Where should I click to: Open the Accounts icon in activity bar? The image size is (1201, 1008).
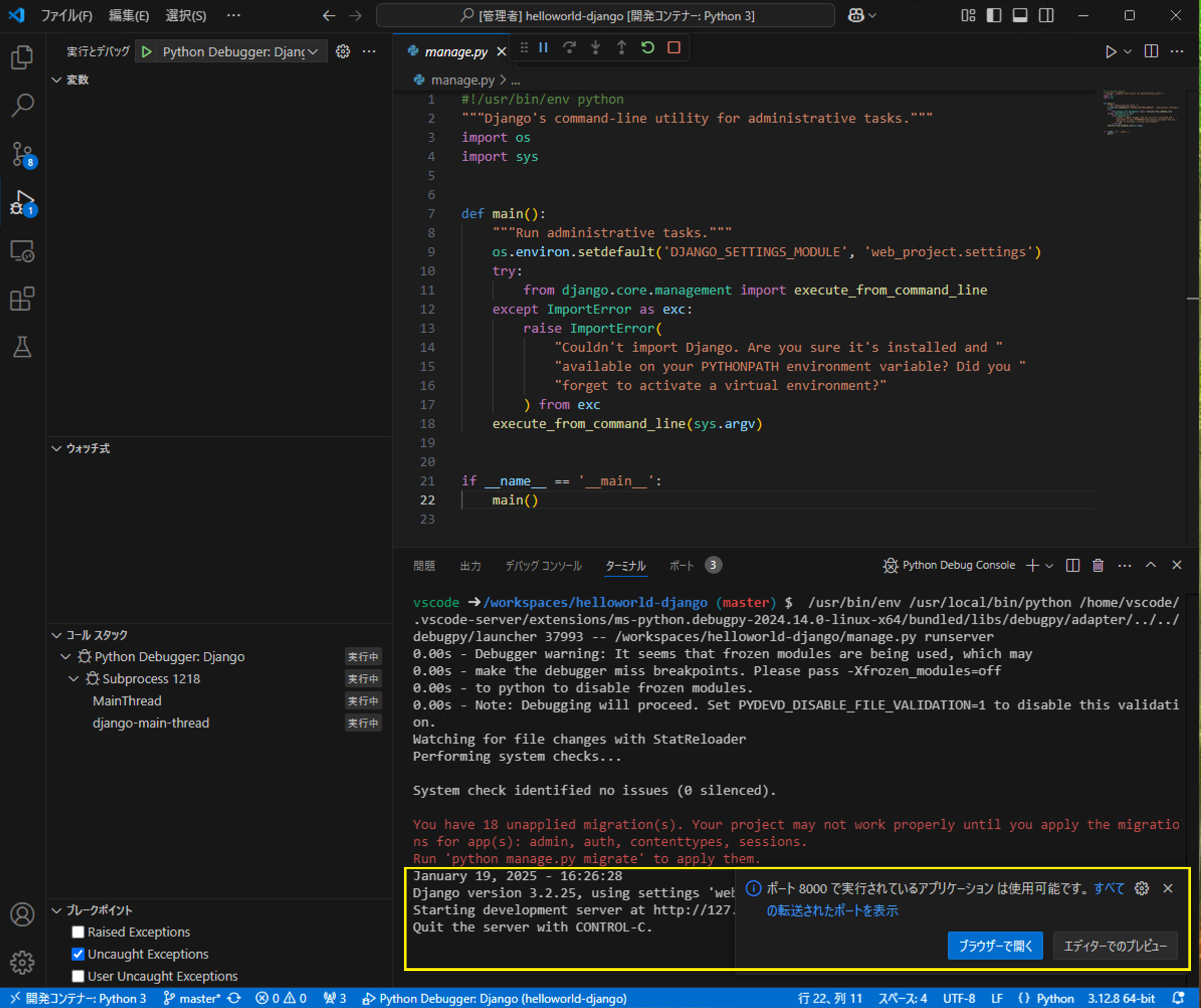click(x=22, y=914)
